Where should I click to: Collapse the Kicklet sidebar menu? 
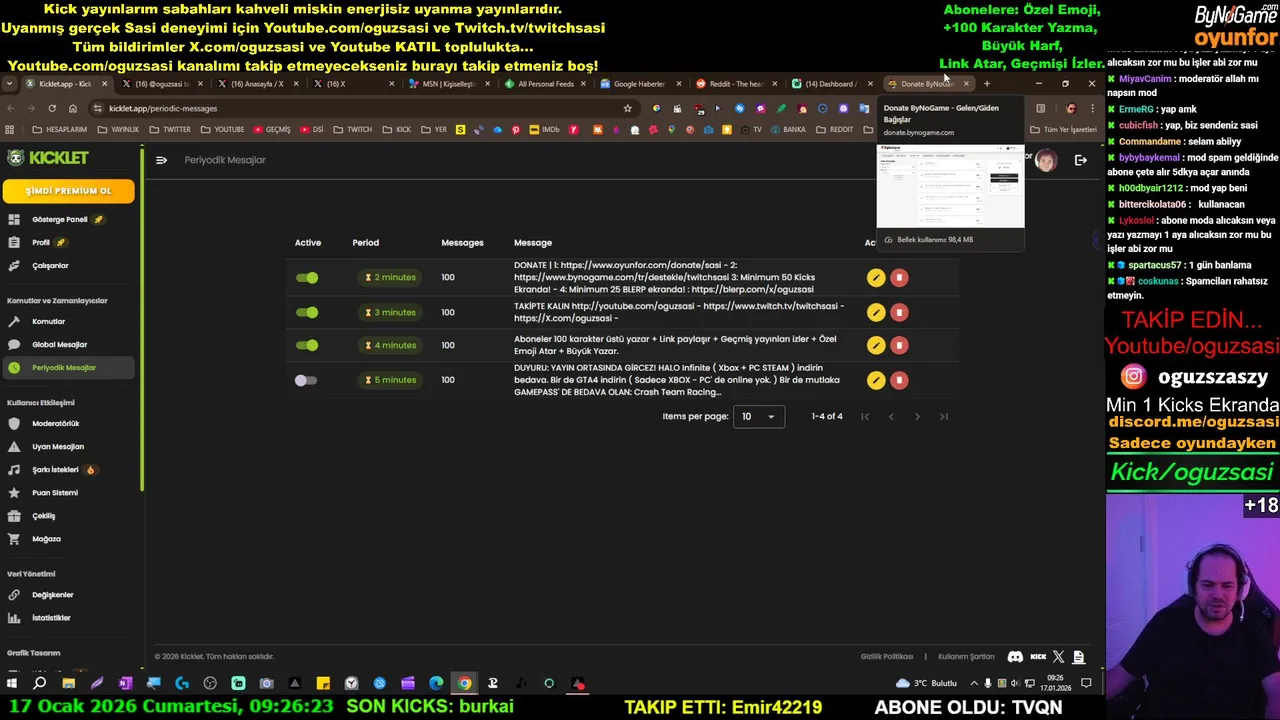tap(161, 160)
